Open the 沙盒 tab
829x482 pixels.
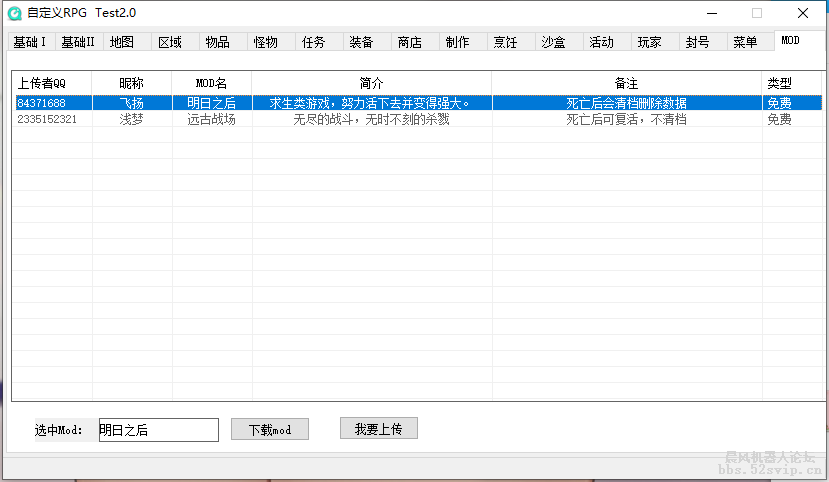point(559,42)
